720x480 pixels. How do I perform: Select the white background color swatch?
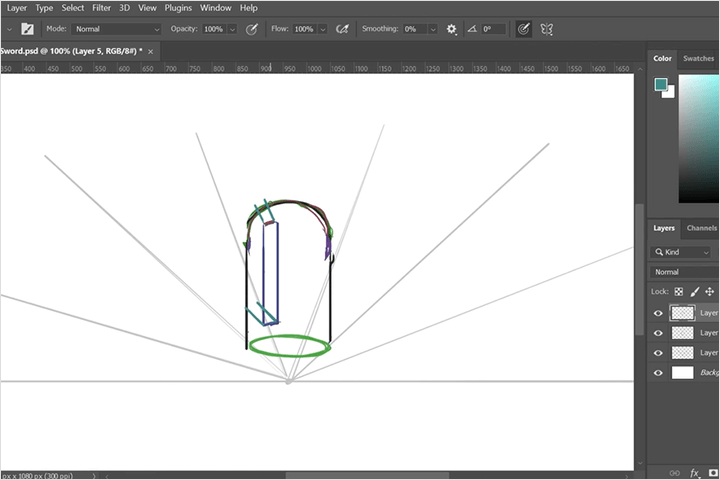(x=669, y=92)
